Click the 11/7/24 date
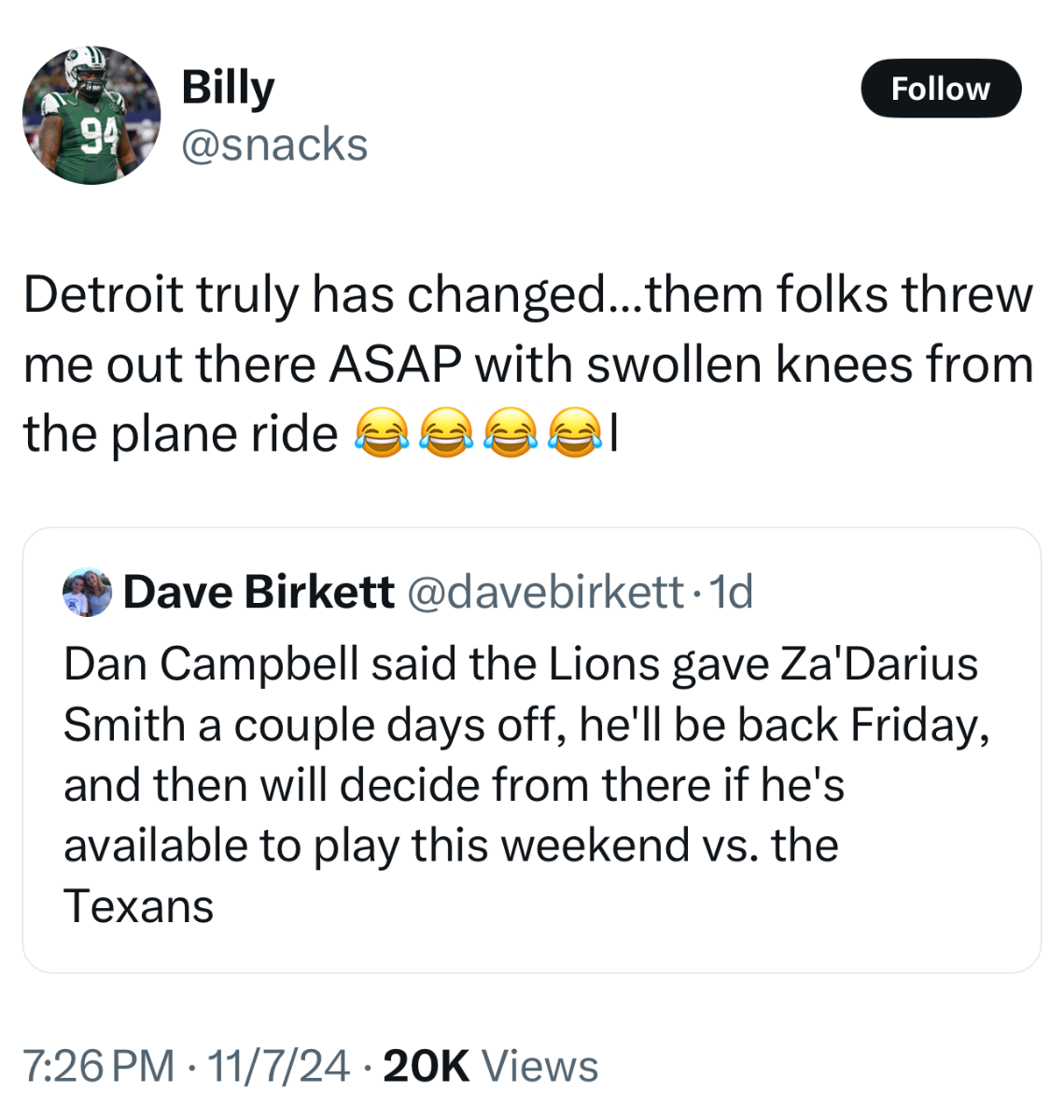The height and width of the screenshot is (1120, 1064). (278, 1066)
